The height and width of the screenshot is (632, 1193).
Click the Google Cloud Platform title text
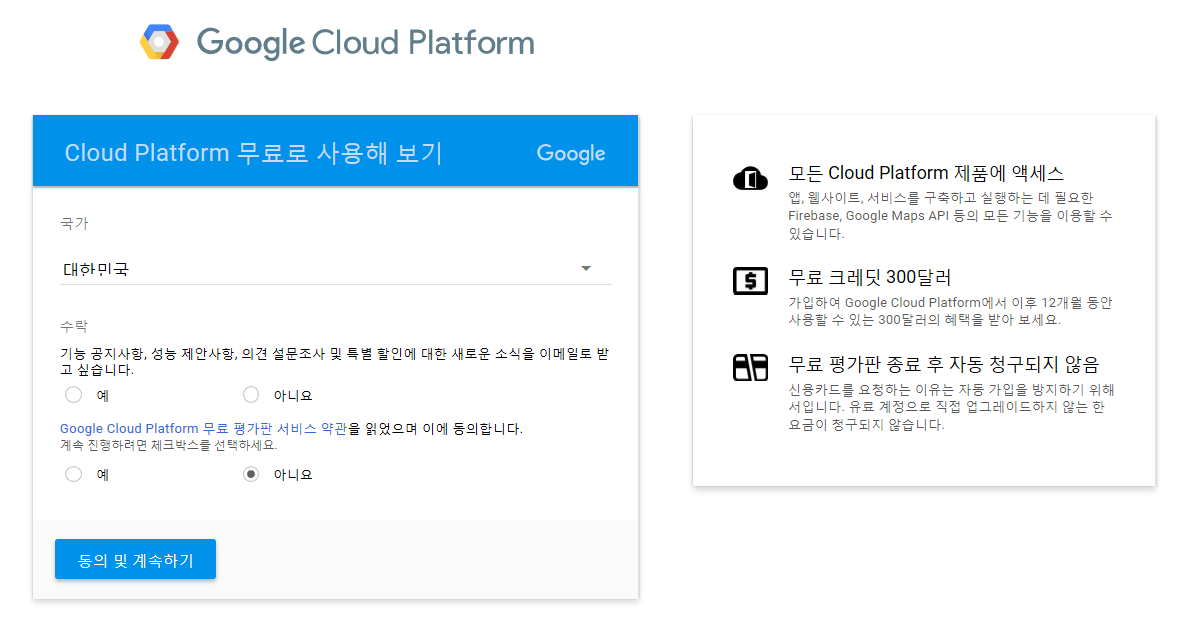[365, 43]
